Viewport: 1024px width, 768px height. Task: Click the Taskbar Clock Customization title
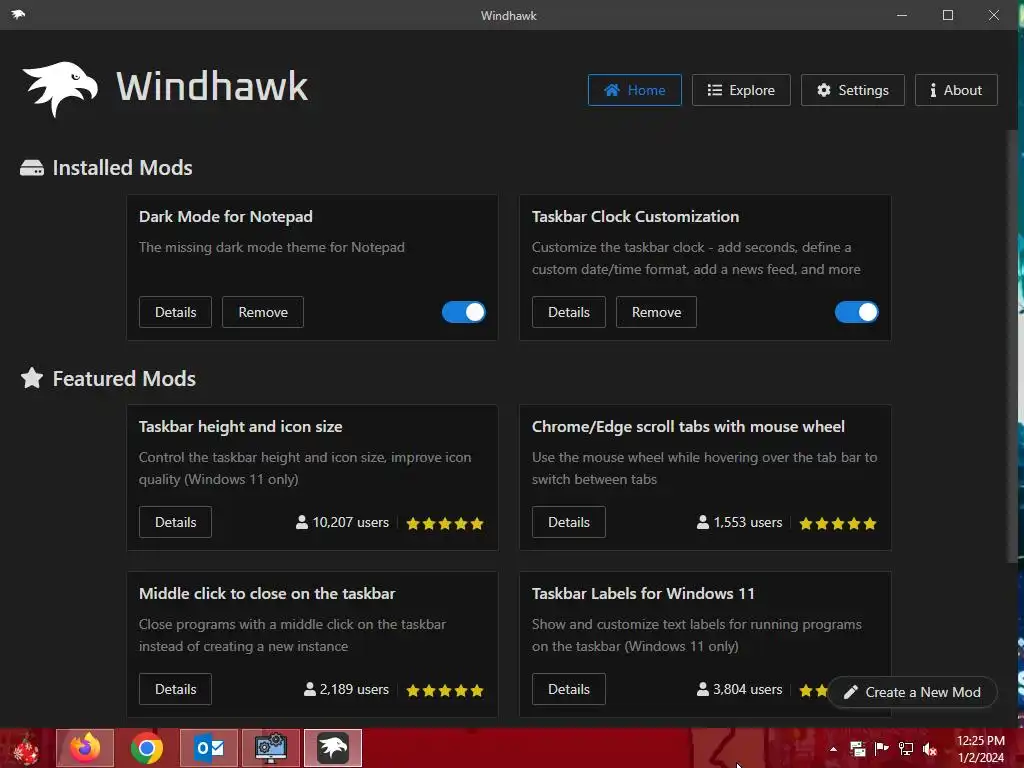[635, 216]
